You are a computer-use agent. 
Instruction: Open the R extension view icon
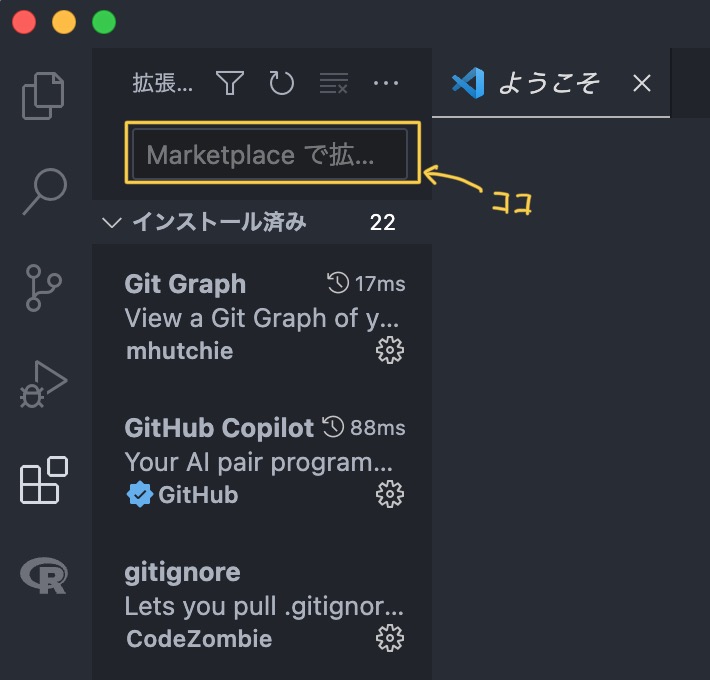pyautogui.click(x=44, y=575)
